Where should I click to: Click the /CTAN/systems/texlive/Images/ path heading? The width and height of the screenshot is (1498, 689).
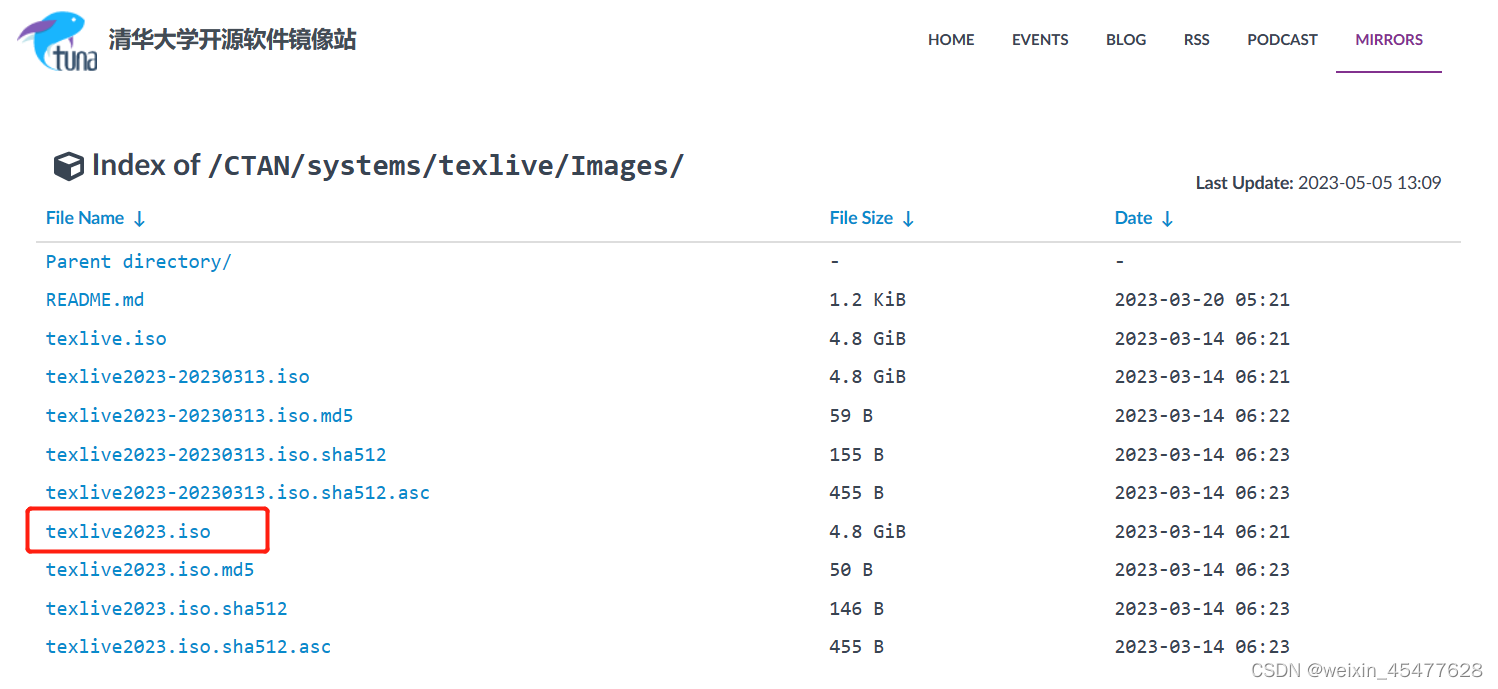tap(446, 166)
